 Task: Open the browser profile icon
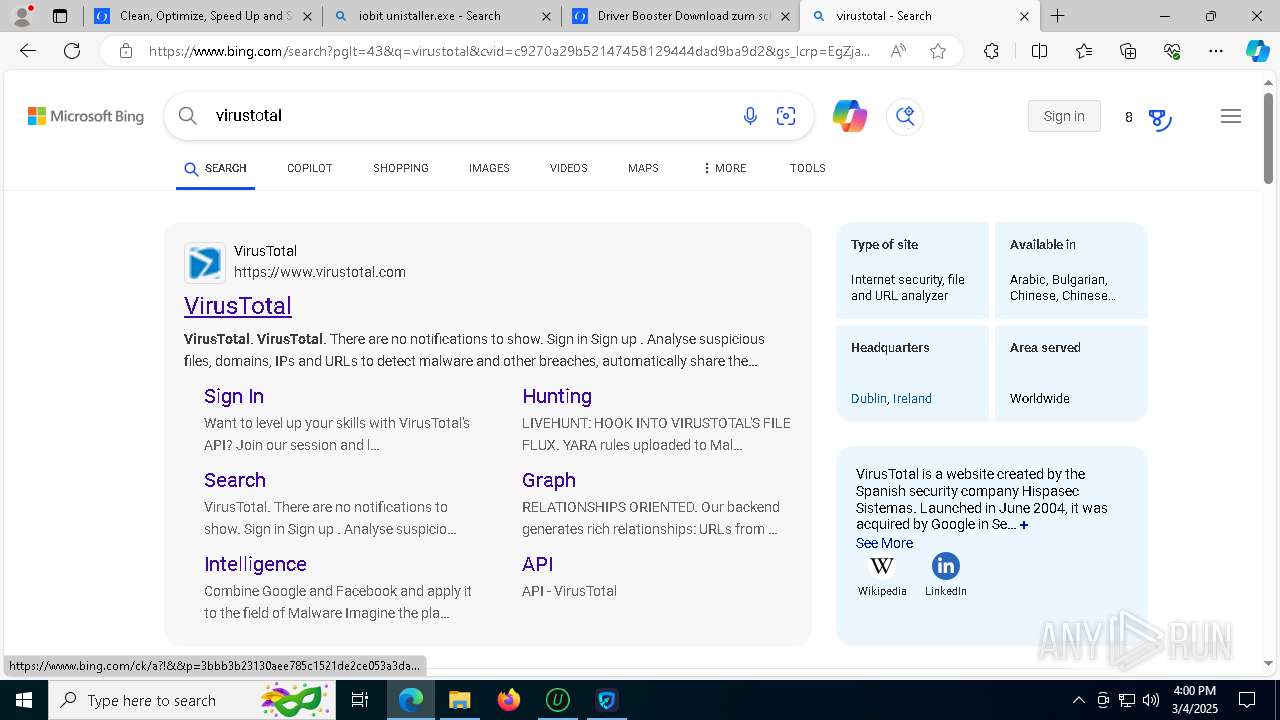(x=22, y=16)
